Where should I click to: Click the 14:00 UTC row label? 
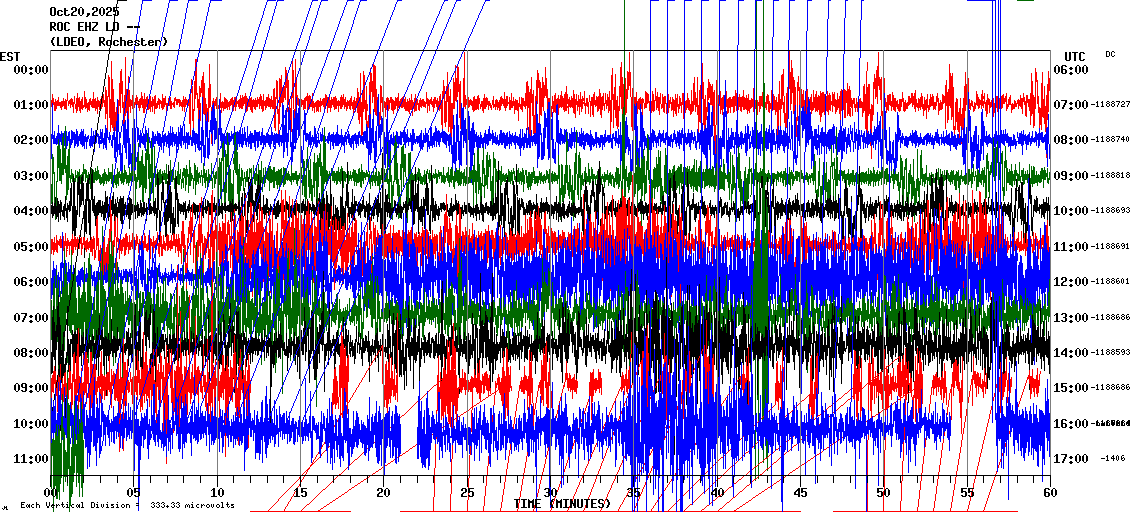click(x=1072, y=353)
